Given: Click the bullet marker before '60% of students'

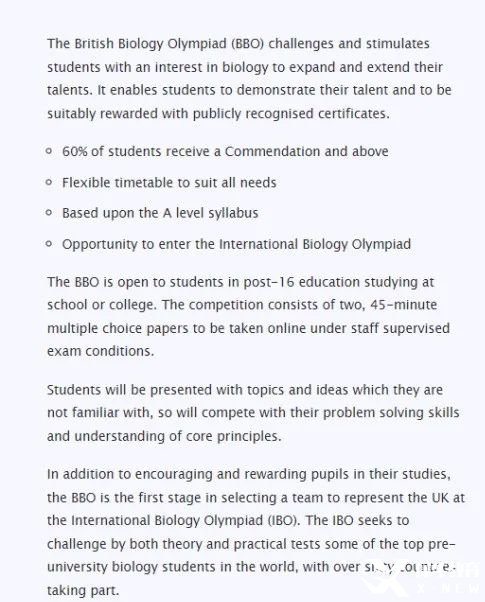Looking at the screenshot, I should 49,151.
